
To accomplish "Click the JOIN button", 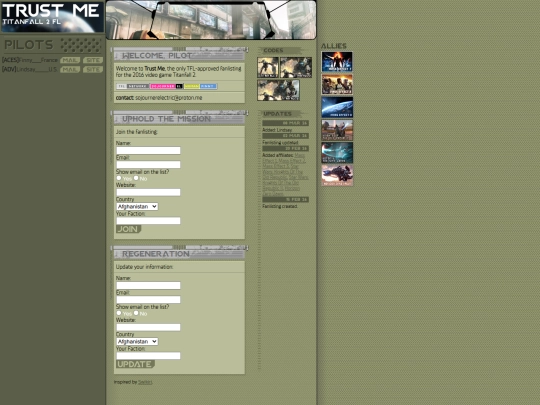I will pos(128,229).
